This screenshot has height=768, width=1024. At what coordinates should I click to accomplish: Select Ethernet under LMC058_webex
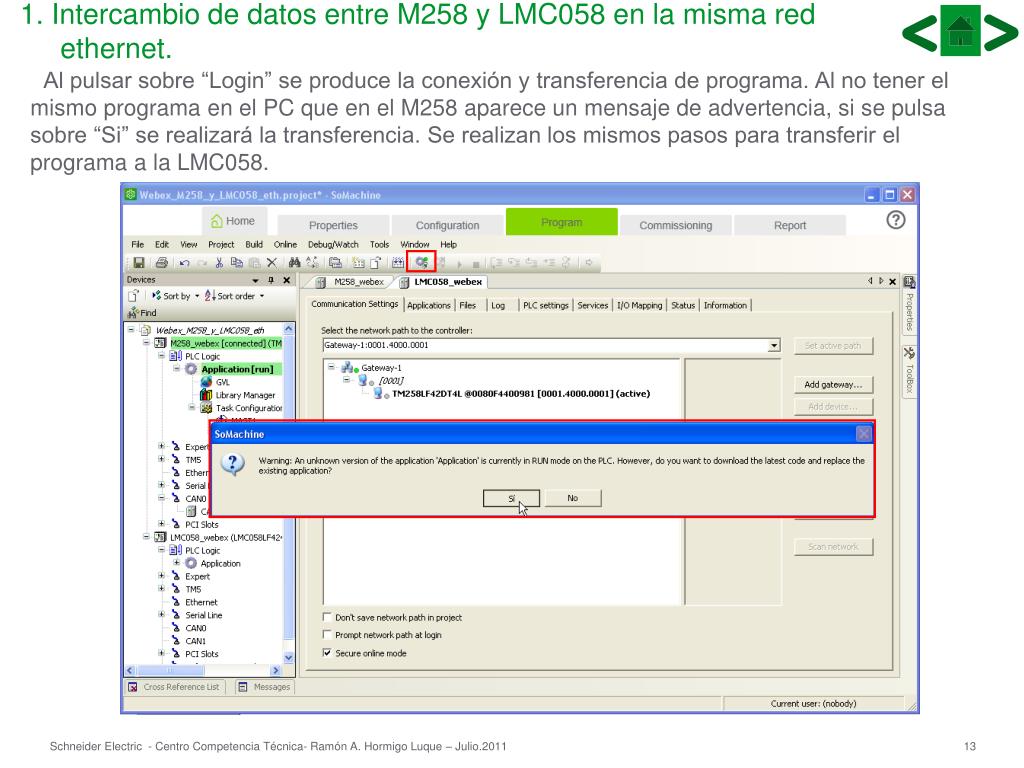point(201,602)
